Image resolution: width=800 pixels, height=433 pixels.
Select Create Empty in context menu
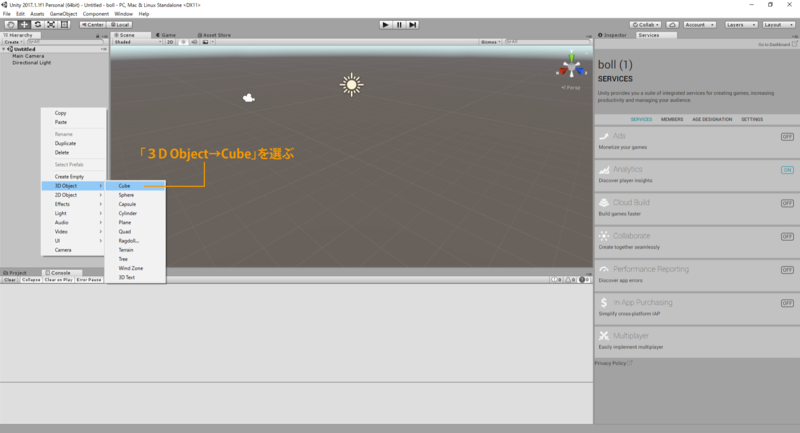(x=73, y=176)
